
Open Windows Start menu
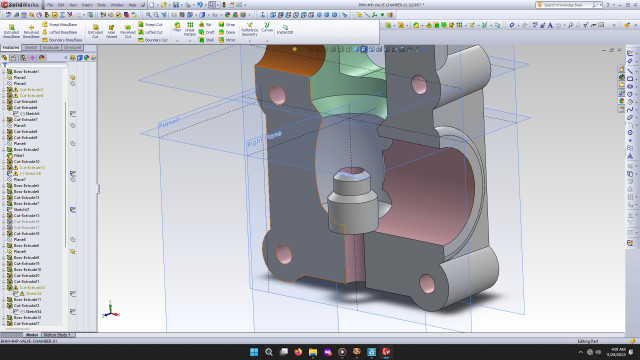click(254, 352)
